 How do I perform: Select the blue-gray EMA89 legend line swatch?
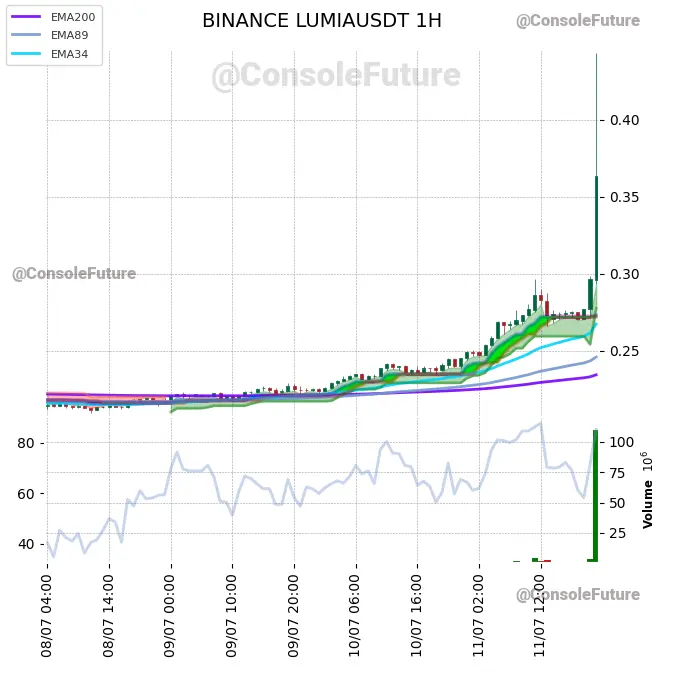pos(26,35)
